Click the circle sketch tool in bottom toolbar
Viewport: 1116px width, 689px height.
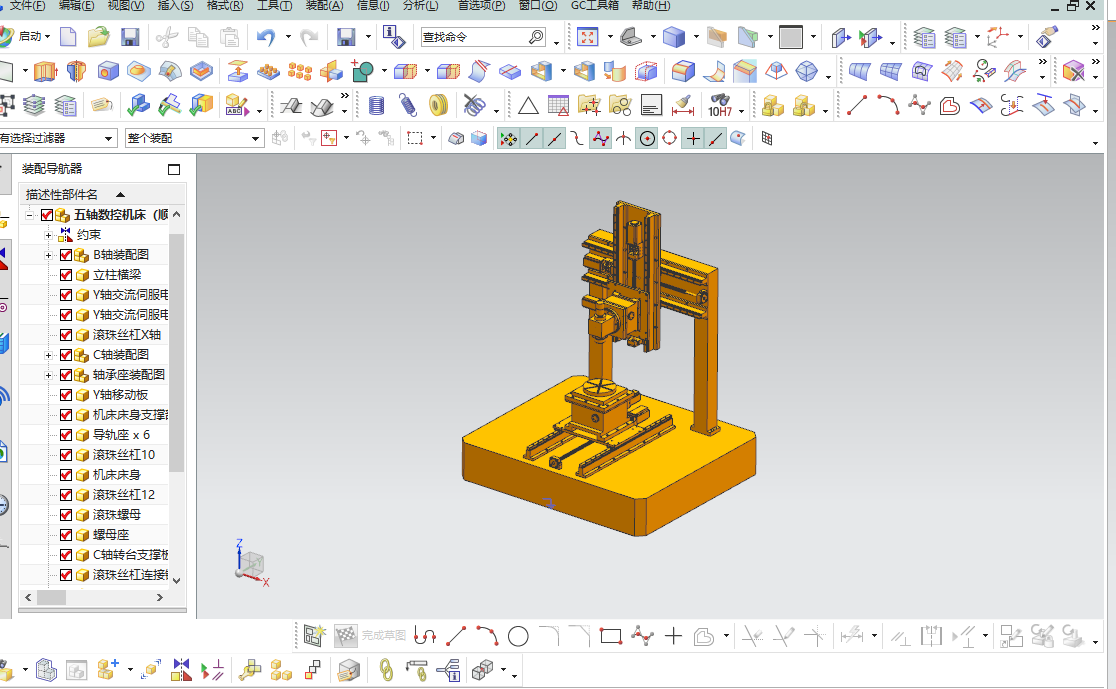(518, 635)
